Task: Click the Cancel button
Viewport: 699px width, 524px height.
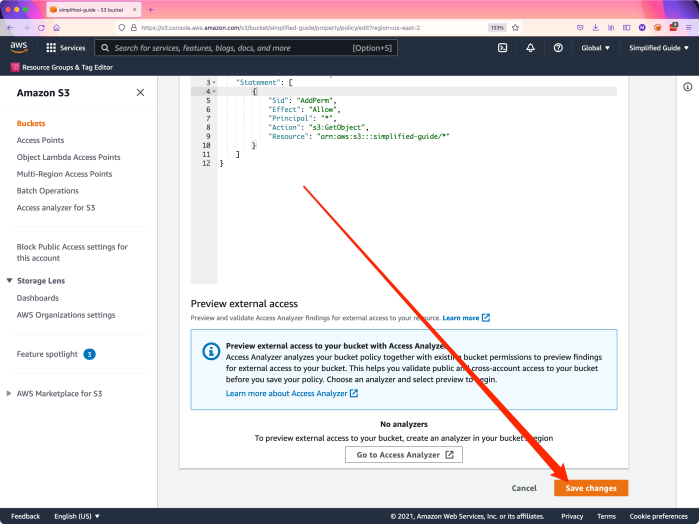Action: pyautogui.click(x=524, y=488)
